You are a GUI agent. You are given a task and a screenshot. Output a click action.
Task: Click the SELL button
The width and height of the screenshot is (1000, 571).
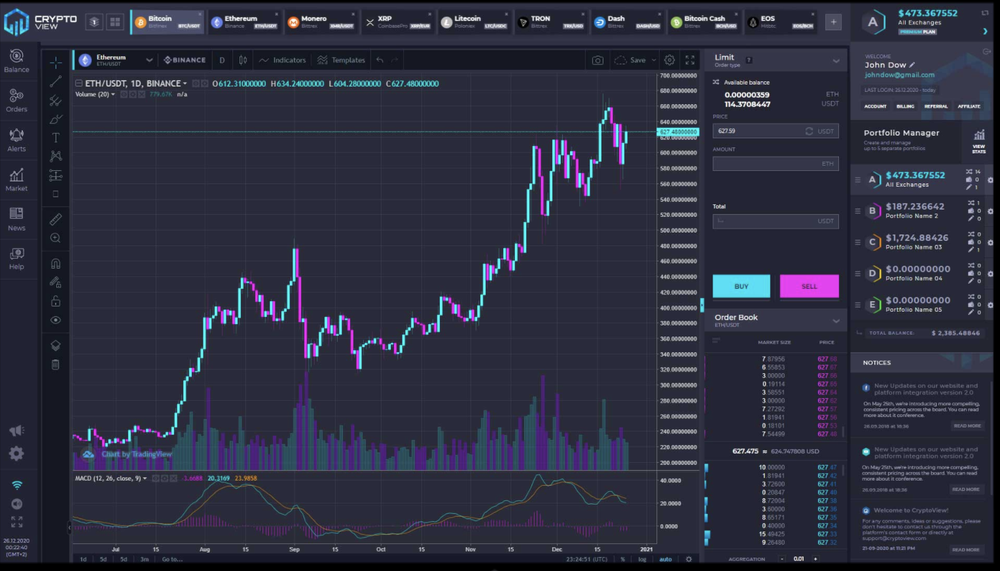tap(809, 286)
